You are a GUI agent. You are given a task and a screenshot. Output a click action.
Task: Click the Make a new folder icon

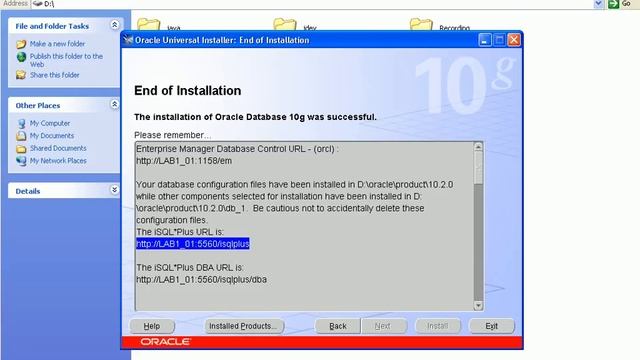pyautogui.click(x=21, y=44)
